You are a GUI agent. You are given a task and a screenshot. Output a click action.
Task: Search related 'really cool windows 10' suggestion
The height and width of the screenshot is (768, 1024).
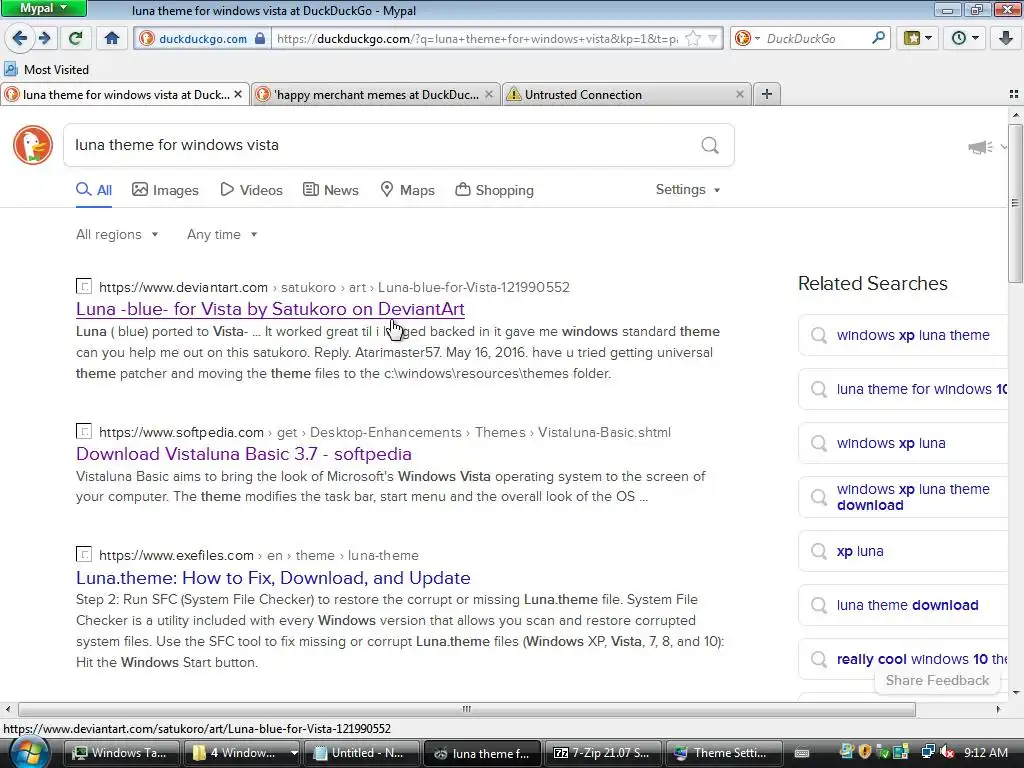[904, 660]
